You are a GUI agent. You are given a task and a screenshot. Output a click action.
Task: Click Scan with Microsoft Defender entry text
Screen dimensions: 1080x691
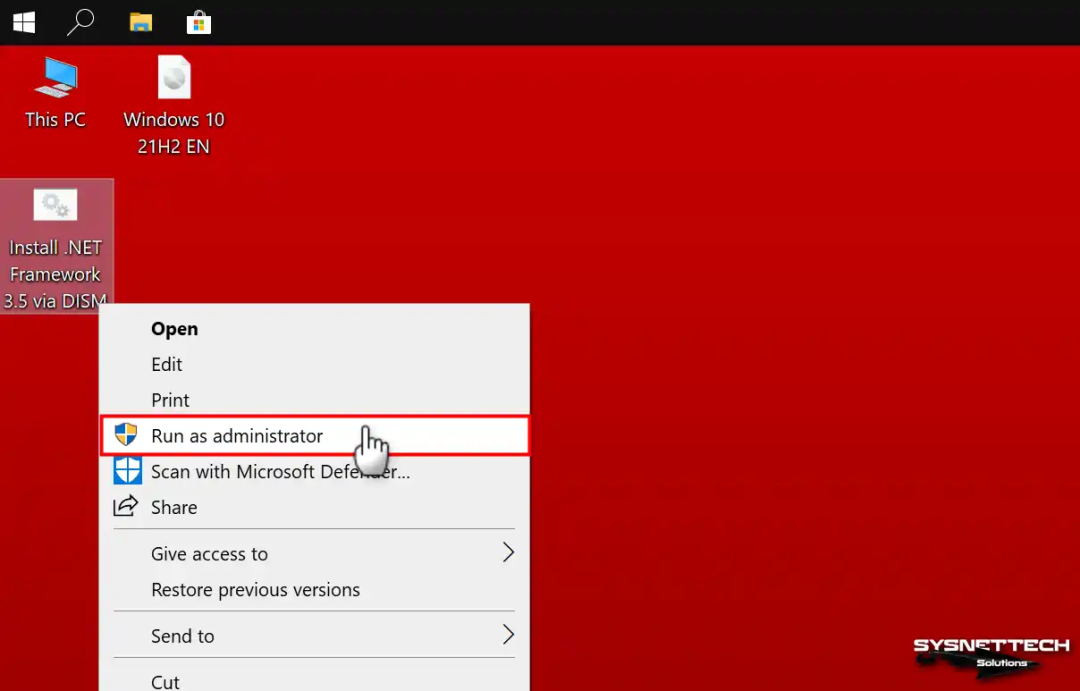[280, 472]
